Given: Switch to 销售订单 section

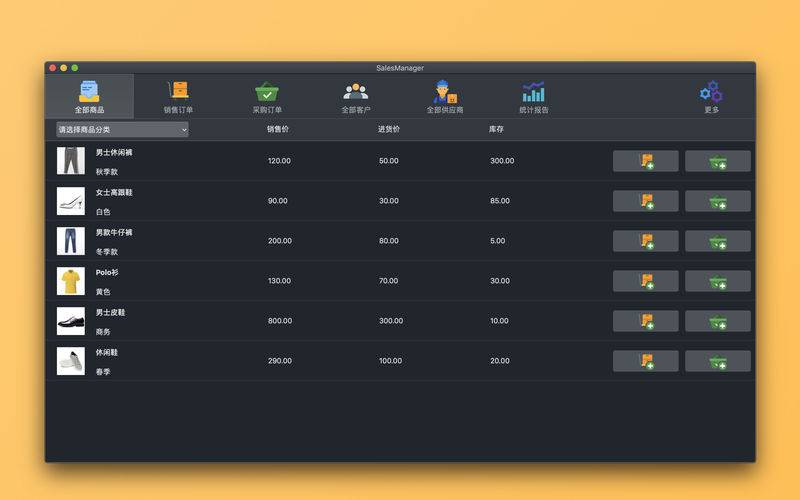Looking at the screenshot, I should click(x=178, y=96).
